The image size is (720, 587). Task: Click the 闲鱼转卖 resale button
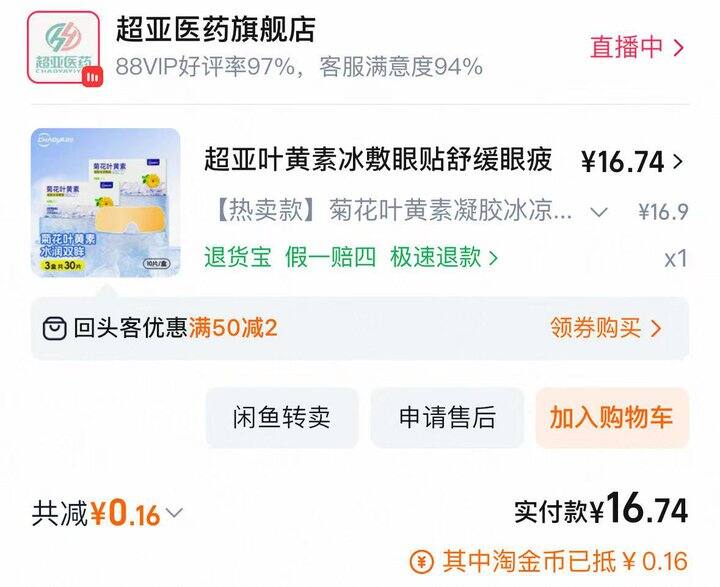[x=282, y=418]
